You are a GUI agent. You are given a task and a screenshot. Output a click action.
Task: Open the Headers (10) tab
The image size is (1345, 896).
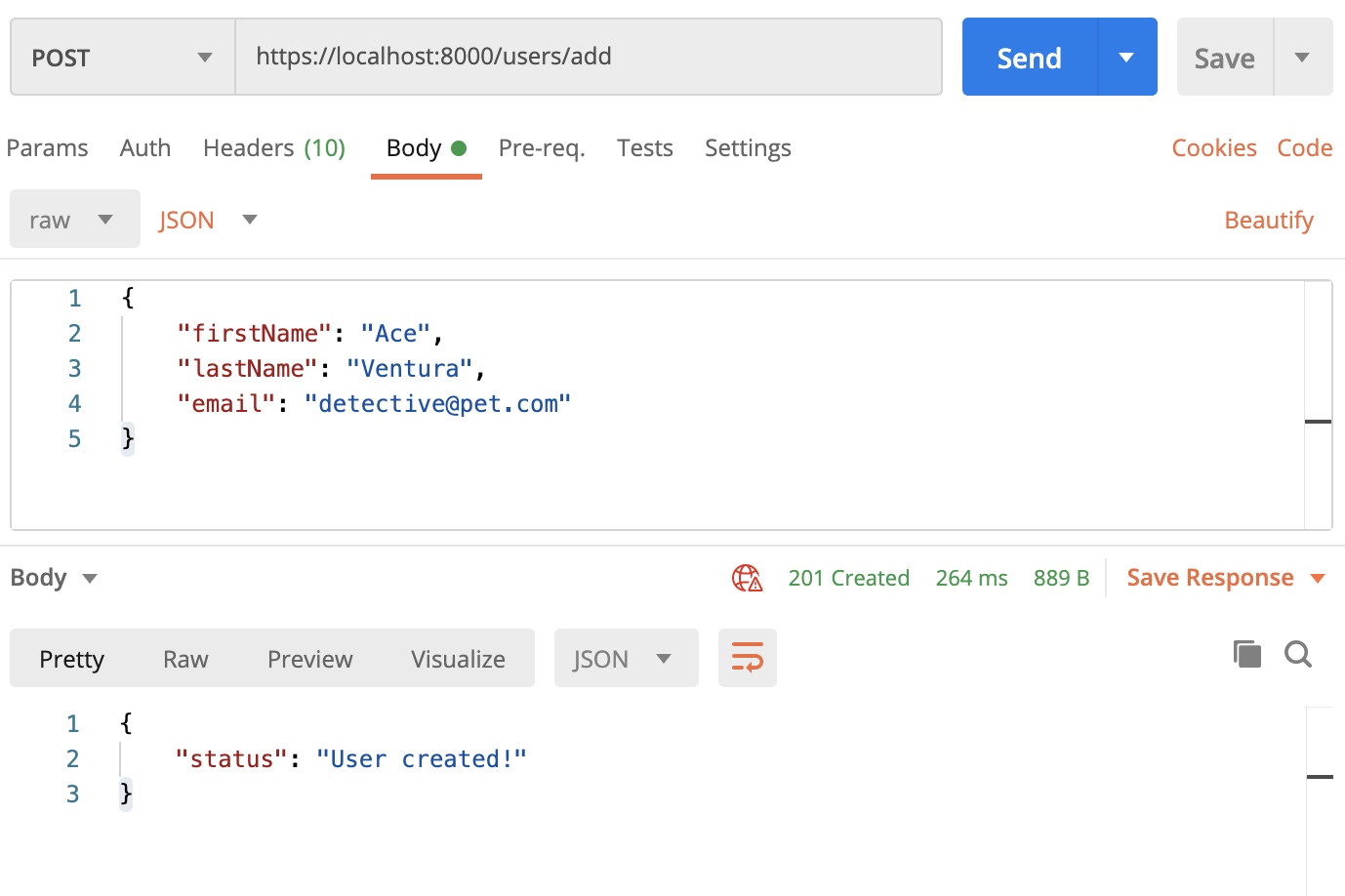[274, 147]
